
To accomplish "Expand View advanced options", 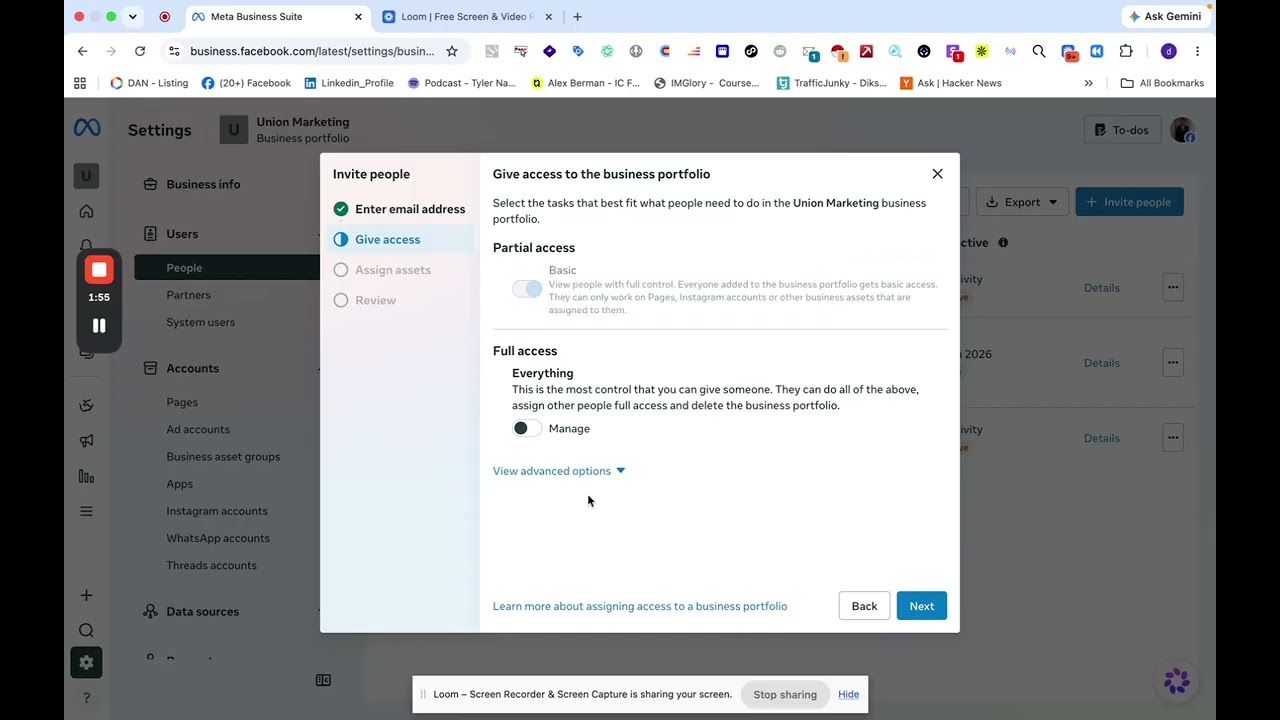I will pyautogui.click(x=559, y=471).
